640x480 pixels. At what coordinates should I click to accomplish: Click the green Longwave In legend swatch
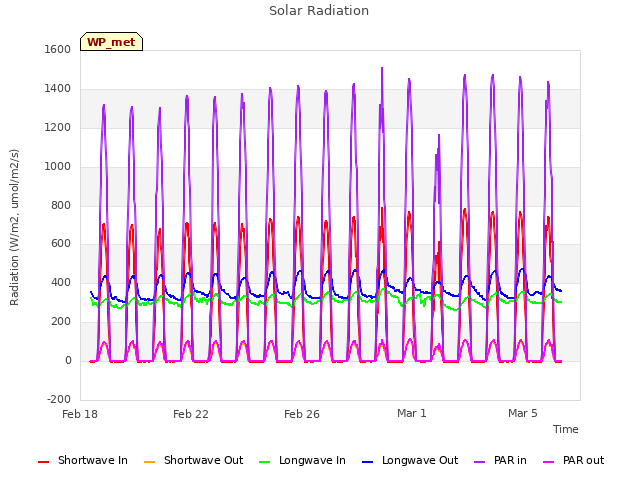coord(264,462)
